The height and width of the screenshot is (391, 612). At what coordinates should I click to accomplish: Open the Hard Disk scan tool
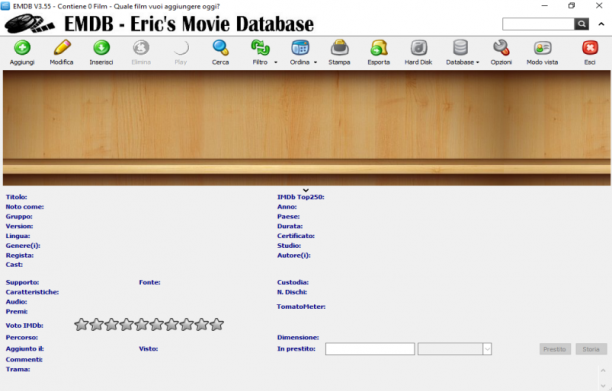point(419,48)
